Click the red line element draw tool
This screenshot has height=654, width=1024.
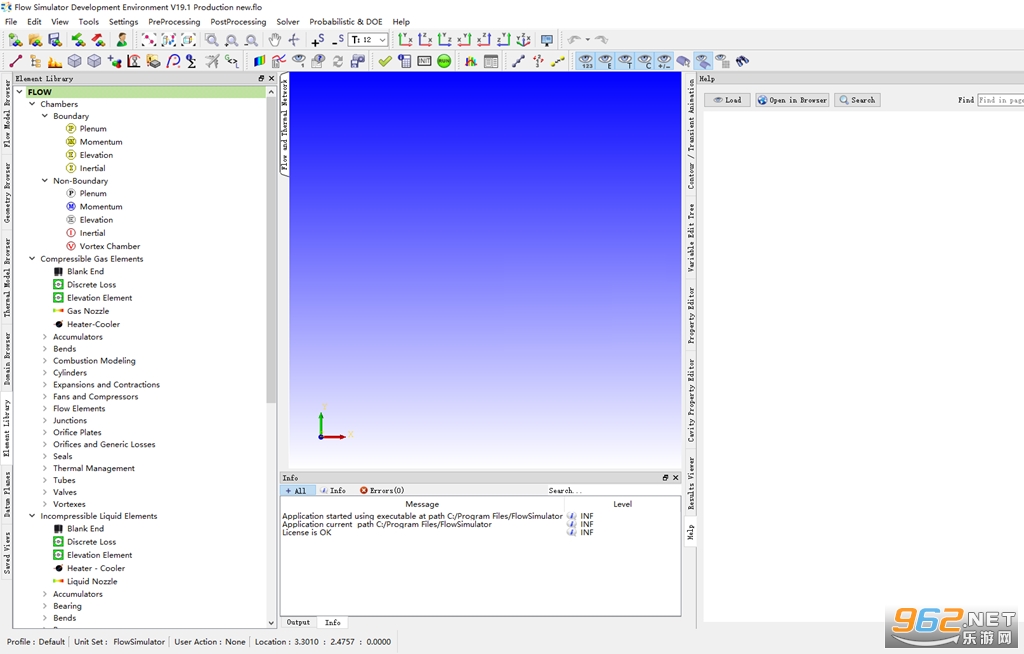point(16,61)
